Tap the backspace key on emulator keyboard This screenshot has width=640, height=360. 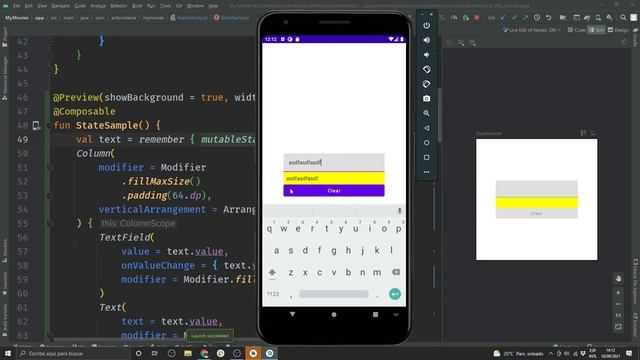pyautogui.click(x=396, y=272)
